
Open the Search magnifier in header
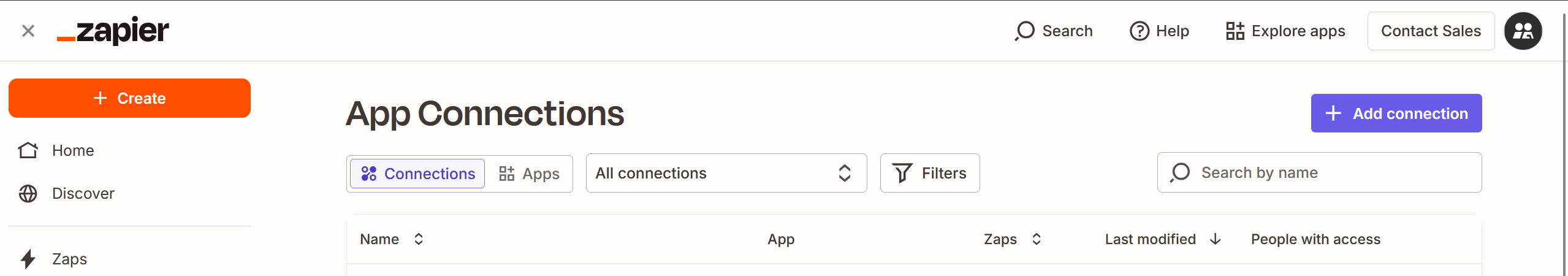tap(1025, 31)
